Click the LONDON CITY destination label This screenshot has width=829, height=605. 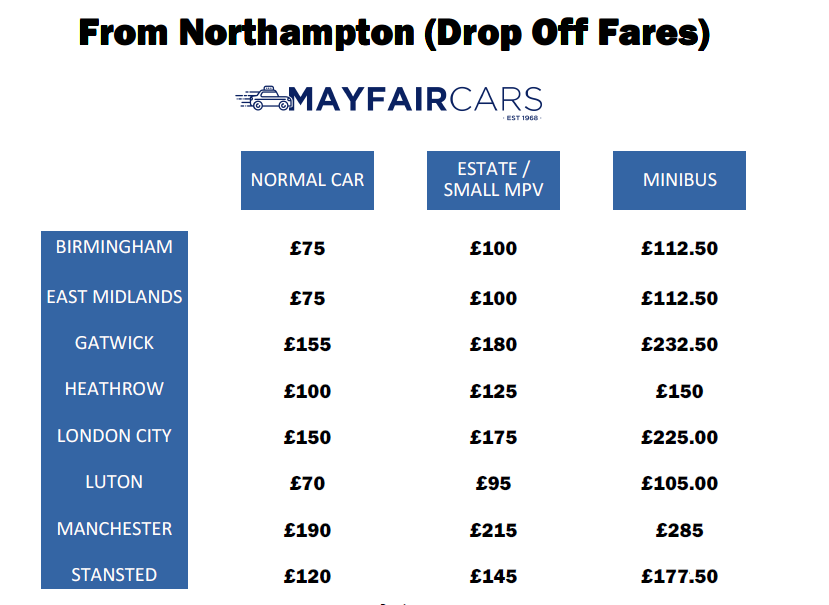114,436
